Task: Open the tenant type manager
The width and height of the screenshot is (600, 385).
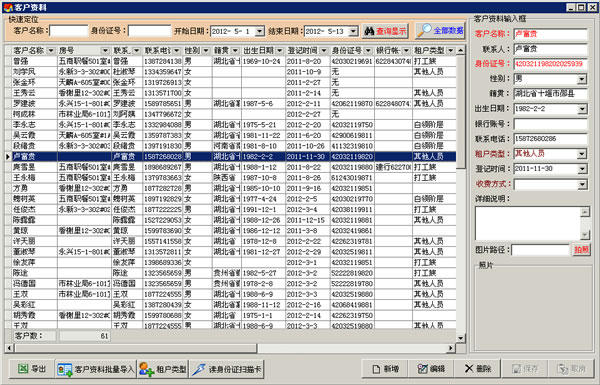Action: (163, 369)
